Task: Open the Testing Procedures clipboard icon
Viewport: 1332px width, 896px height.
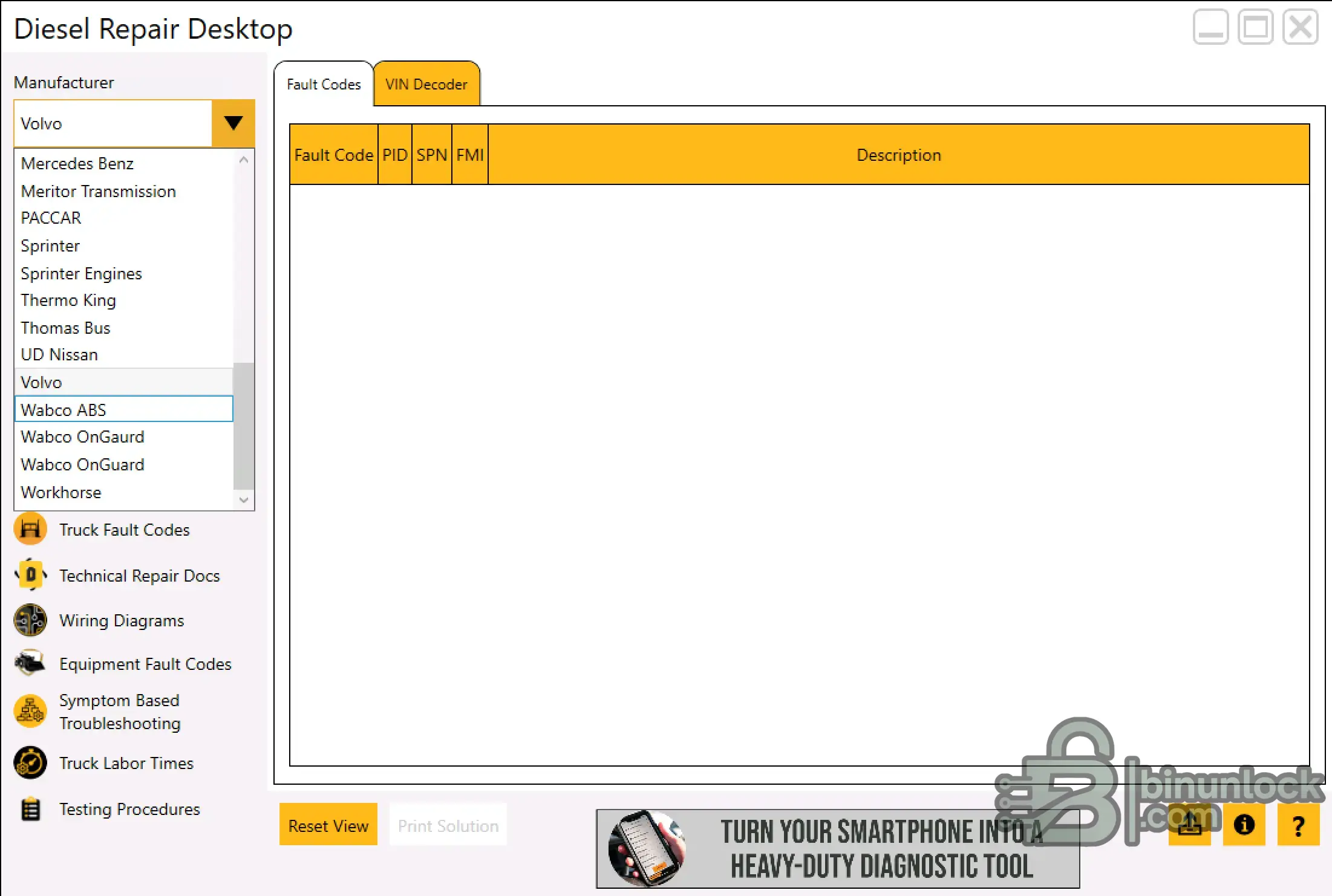Action: 30,809
